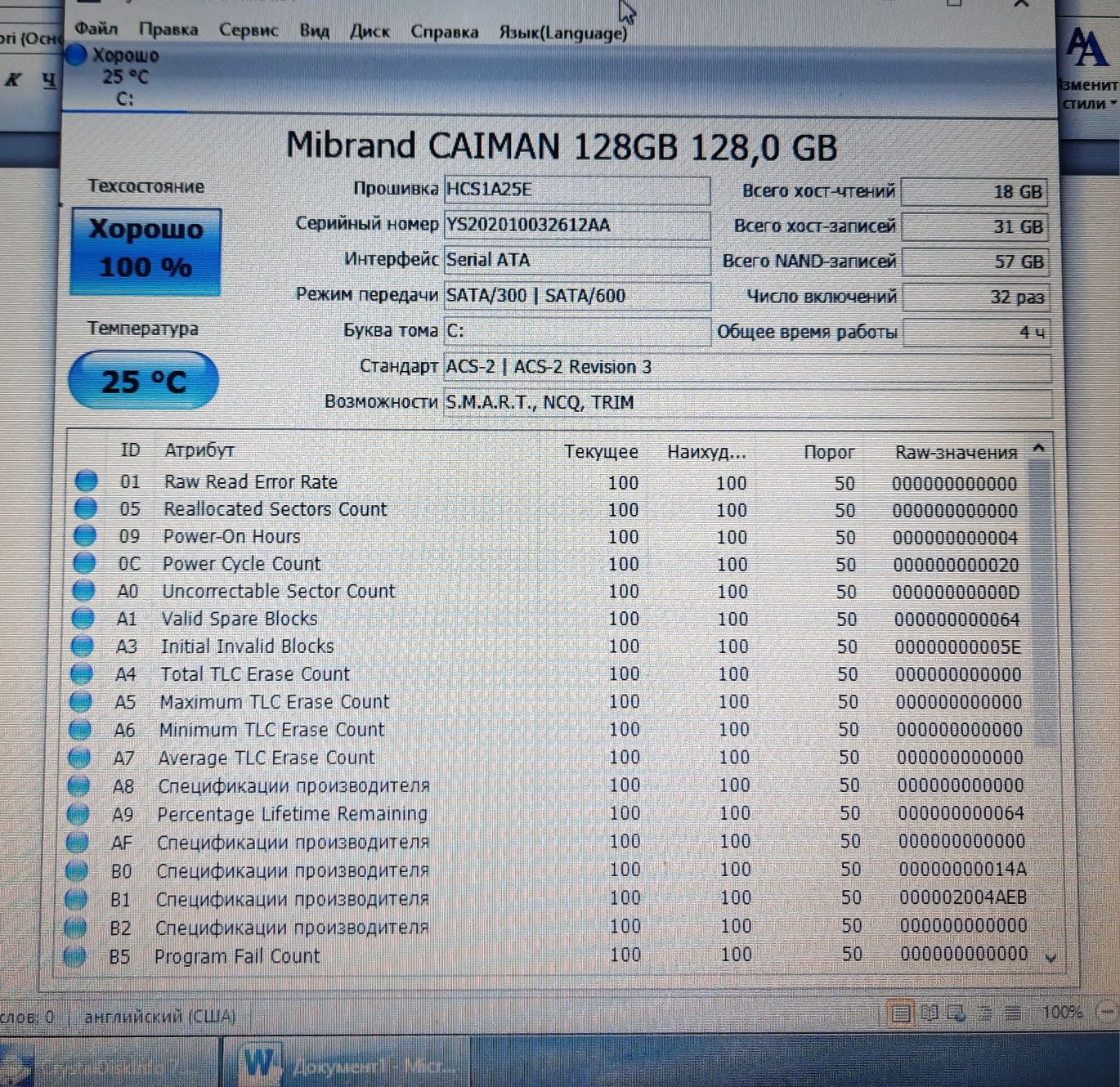Click status circle for Total TLC Erase Count
1120x1087 pixels.
coord(81,673)
